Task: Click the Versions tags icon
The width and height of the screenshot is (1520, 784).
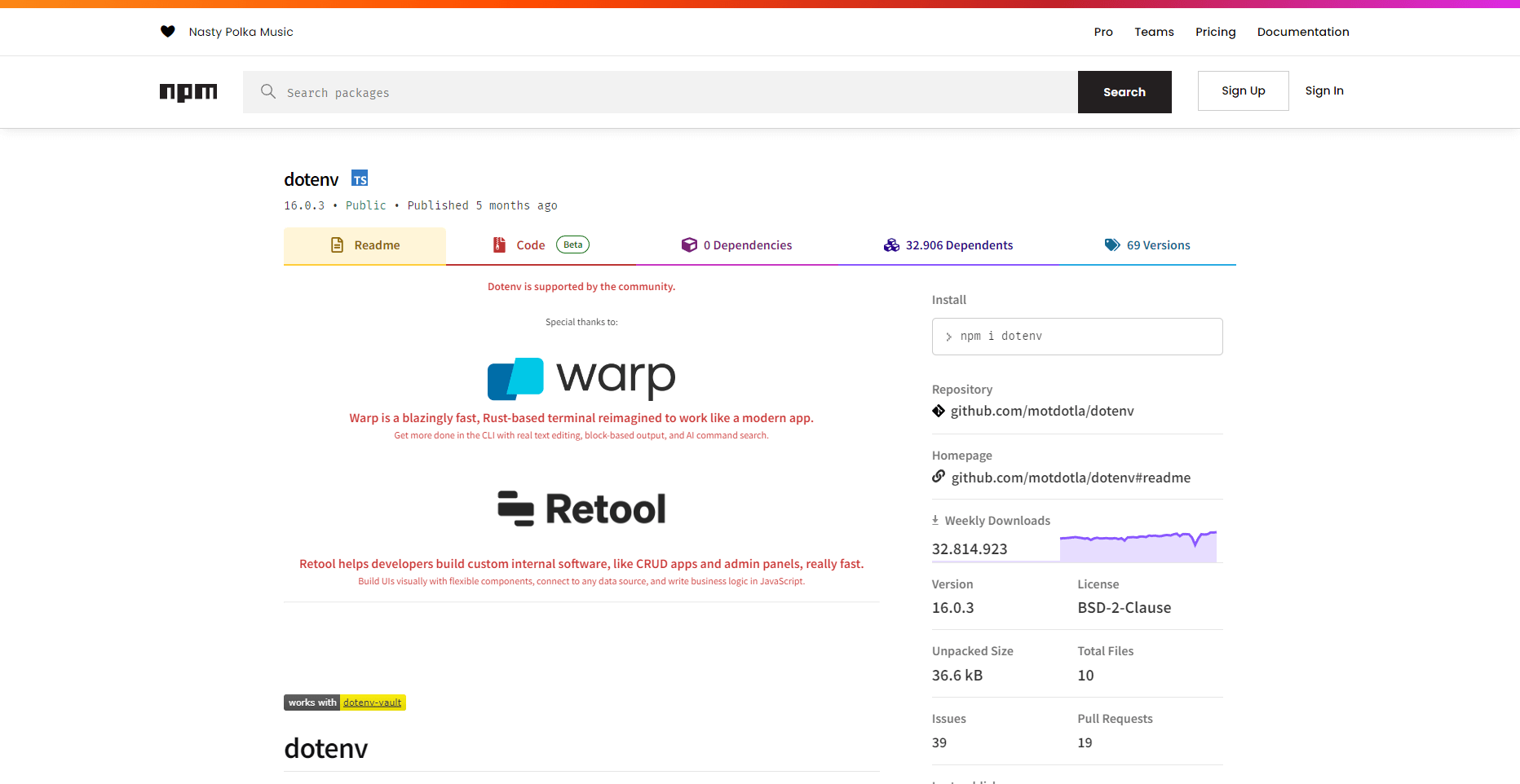Action: pos(1112,245)
